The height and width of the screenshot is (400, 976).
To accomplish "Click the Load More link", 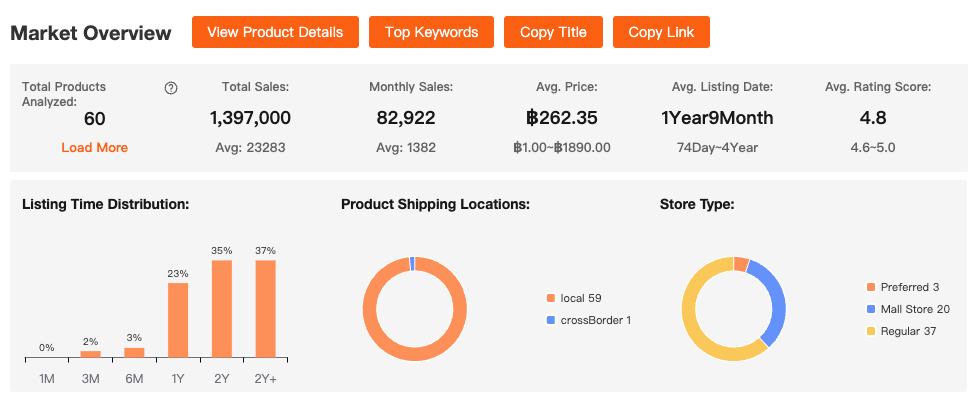I will pyautogui.click(x=95, y=147).
